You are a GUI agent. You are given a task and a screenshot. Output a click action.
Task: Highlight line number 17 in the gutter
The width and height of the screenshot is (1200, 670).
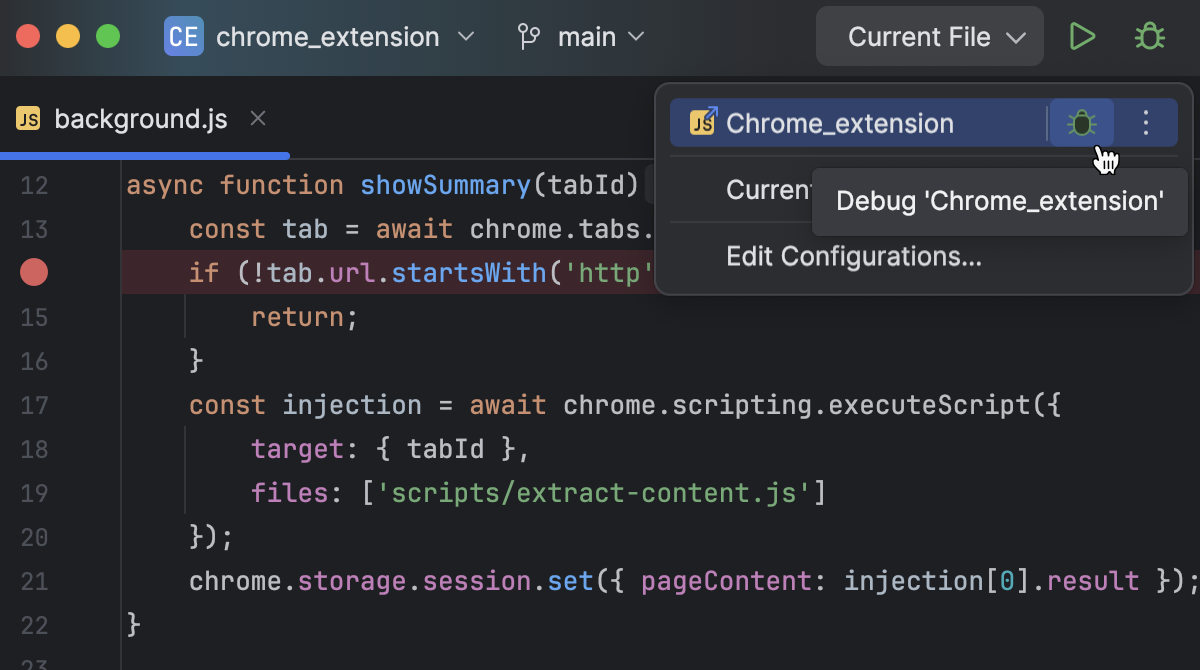(x=33, y=404)
